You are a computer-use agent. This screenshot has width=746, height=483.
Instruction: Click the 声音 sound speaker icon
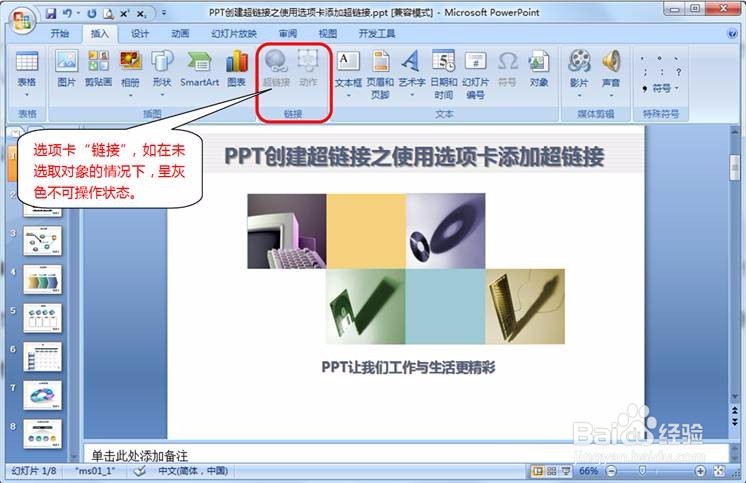(611, 62)
